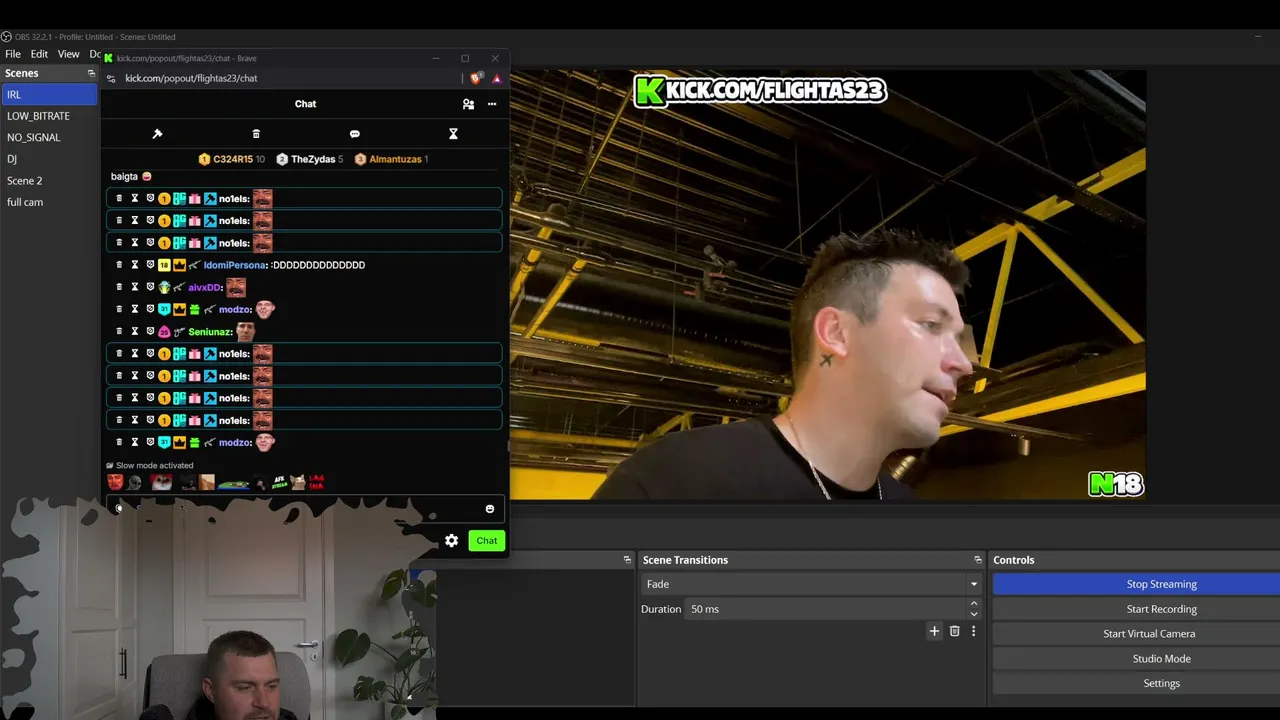Decrease transition duration with down arrow
Screen dimensions: 1280x720
coord(974,614)
